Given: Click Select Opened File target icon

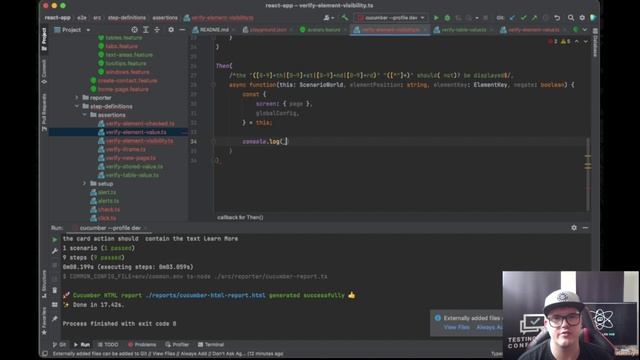Looking at the screenshot, I should (x=134, y=30).
